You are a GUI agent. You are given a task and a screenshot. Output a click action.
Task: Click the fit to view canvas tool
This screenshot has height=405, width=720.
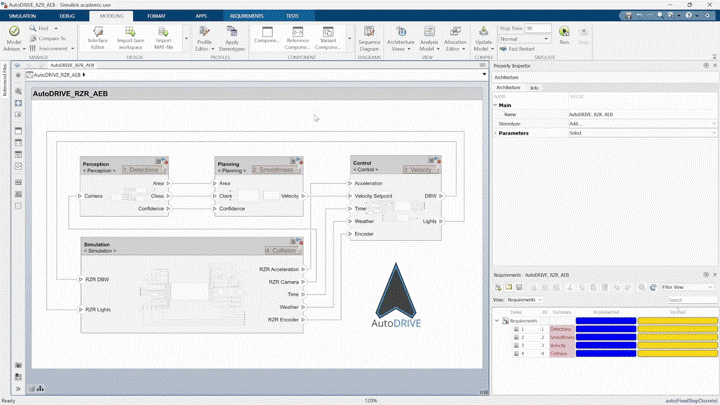[18, 103]
